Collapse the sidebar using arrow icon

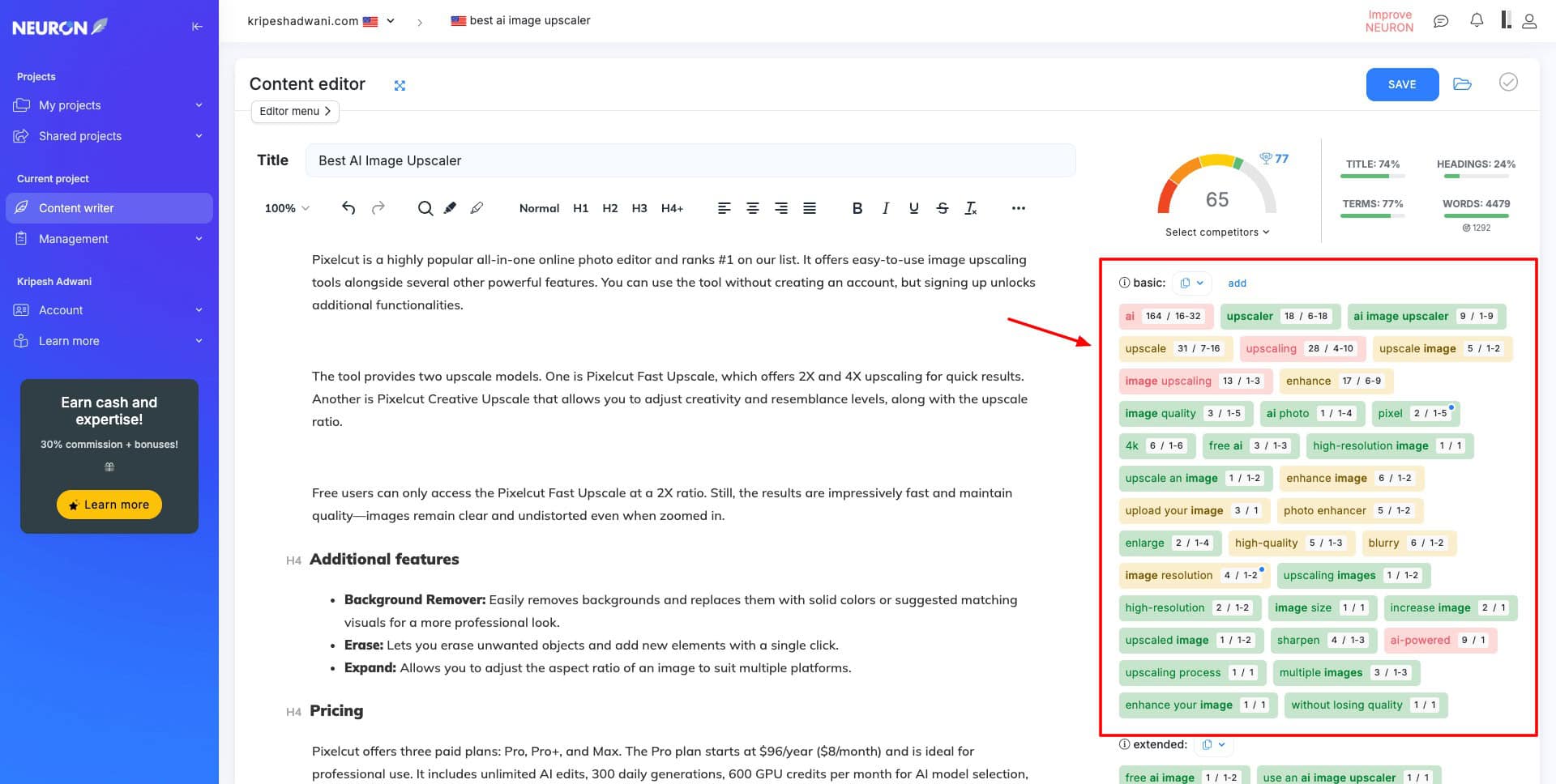tap(197, 27)
